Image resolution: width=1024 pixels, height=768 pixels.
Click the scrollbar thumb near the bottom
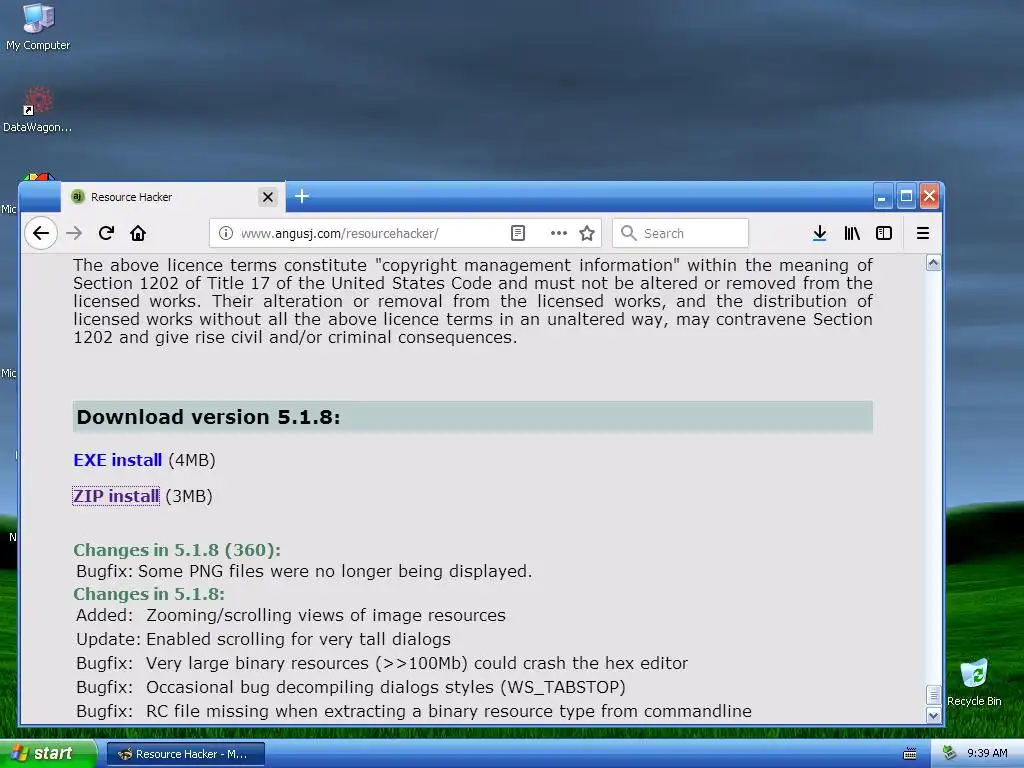click(x=934, y=695)
